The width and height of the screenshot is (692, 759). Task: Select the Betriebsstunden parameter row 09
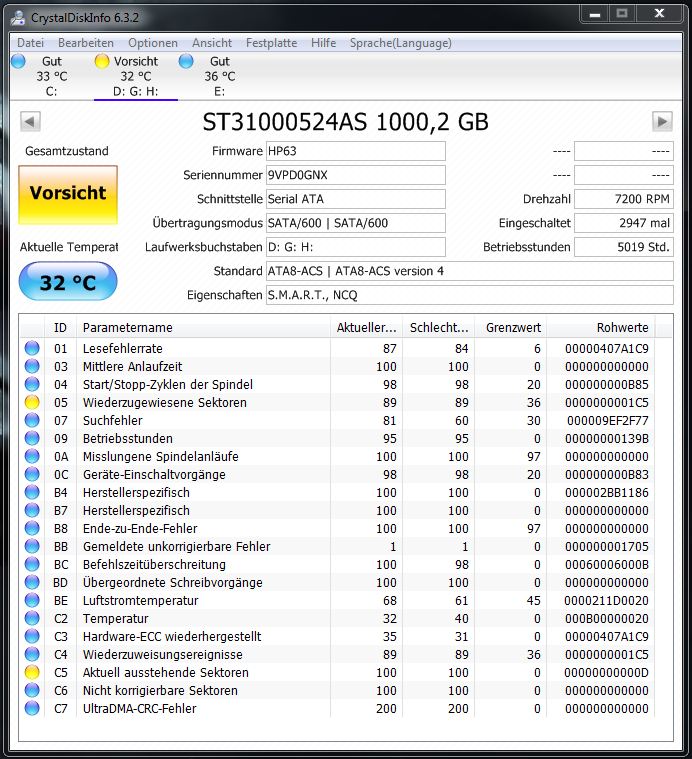[337, 439]
